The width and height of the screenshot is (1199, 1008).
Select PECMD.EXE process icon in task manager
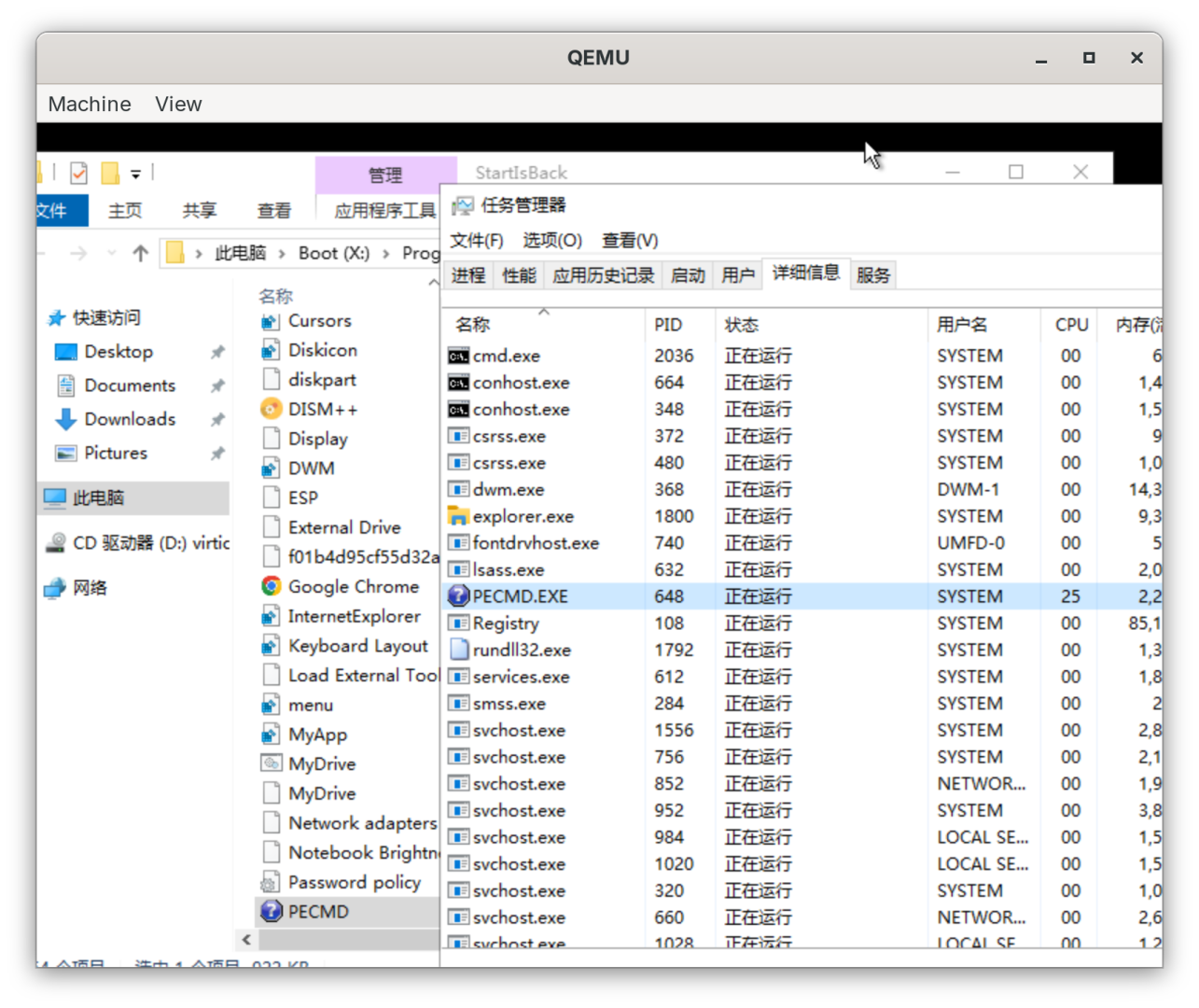(x=458, y=596)
